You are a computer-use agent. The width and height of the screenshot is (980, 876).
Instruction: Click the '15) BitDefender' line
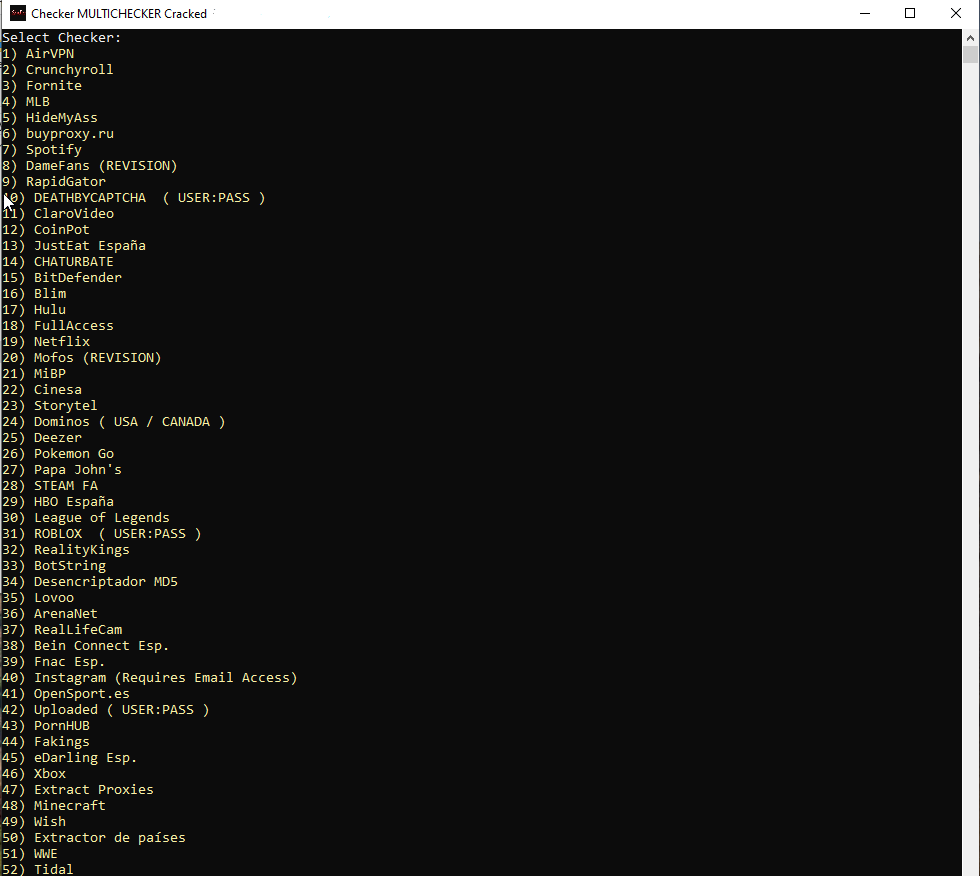[62, 277]
